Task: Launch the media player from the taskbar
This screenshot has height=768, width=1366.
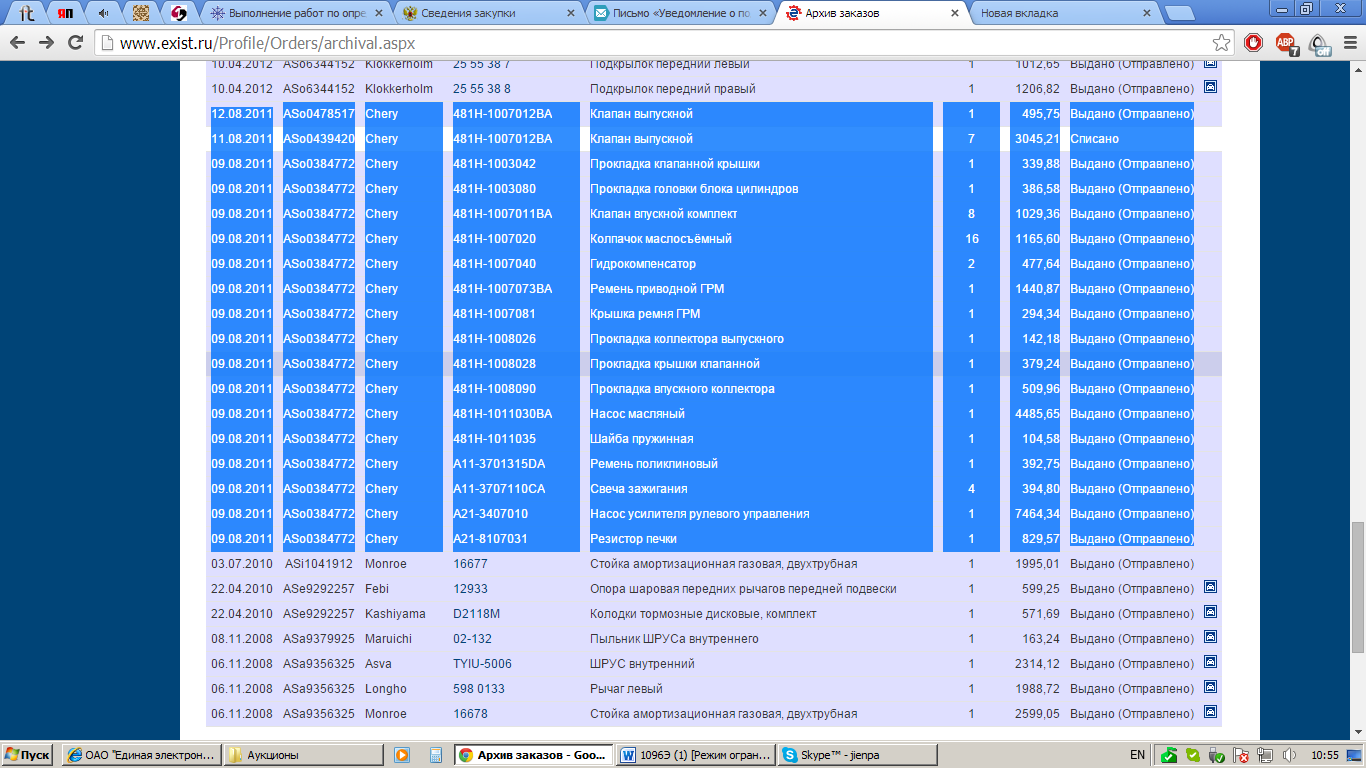Action: click(402, 755)
